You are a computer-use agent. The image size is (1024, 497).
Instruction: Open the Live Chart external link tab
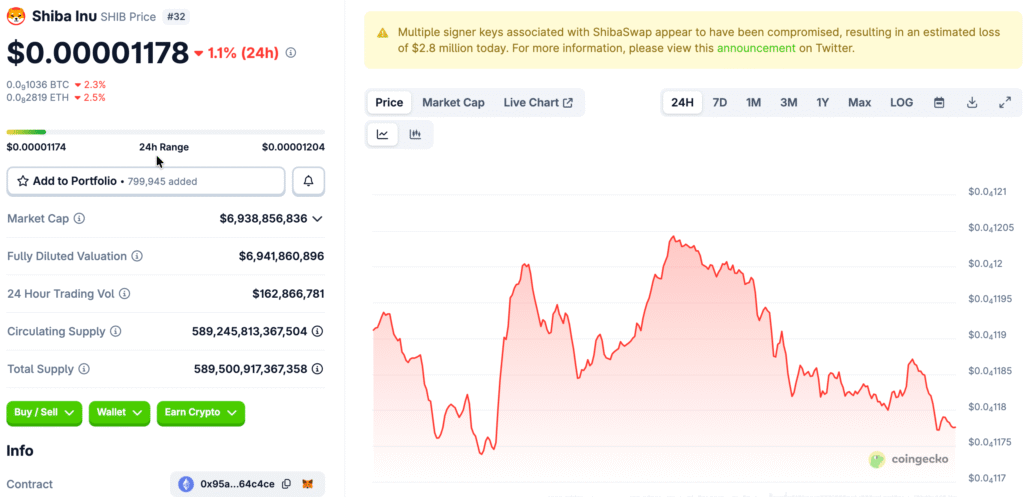coord(538,103)
